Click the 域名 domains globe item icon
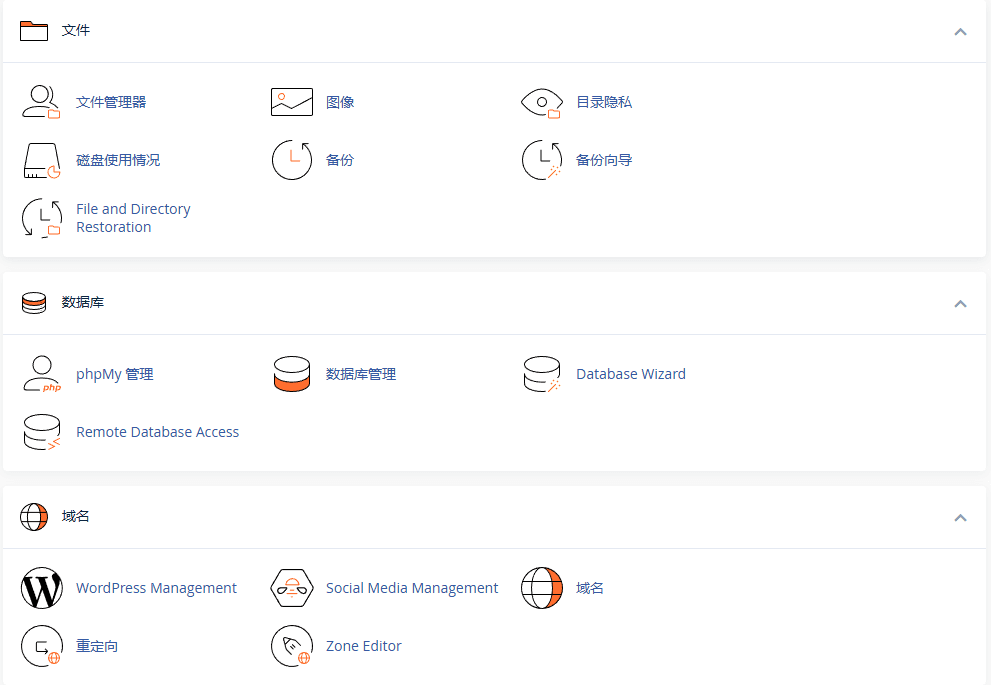Viewport: 991px width, 685px height. click(x=542, y=588)
